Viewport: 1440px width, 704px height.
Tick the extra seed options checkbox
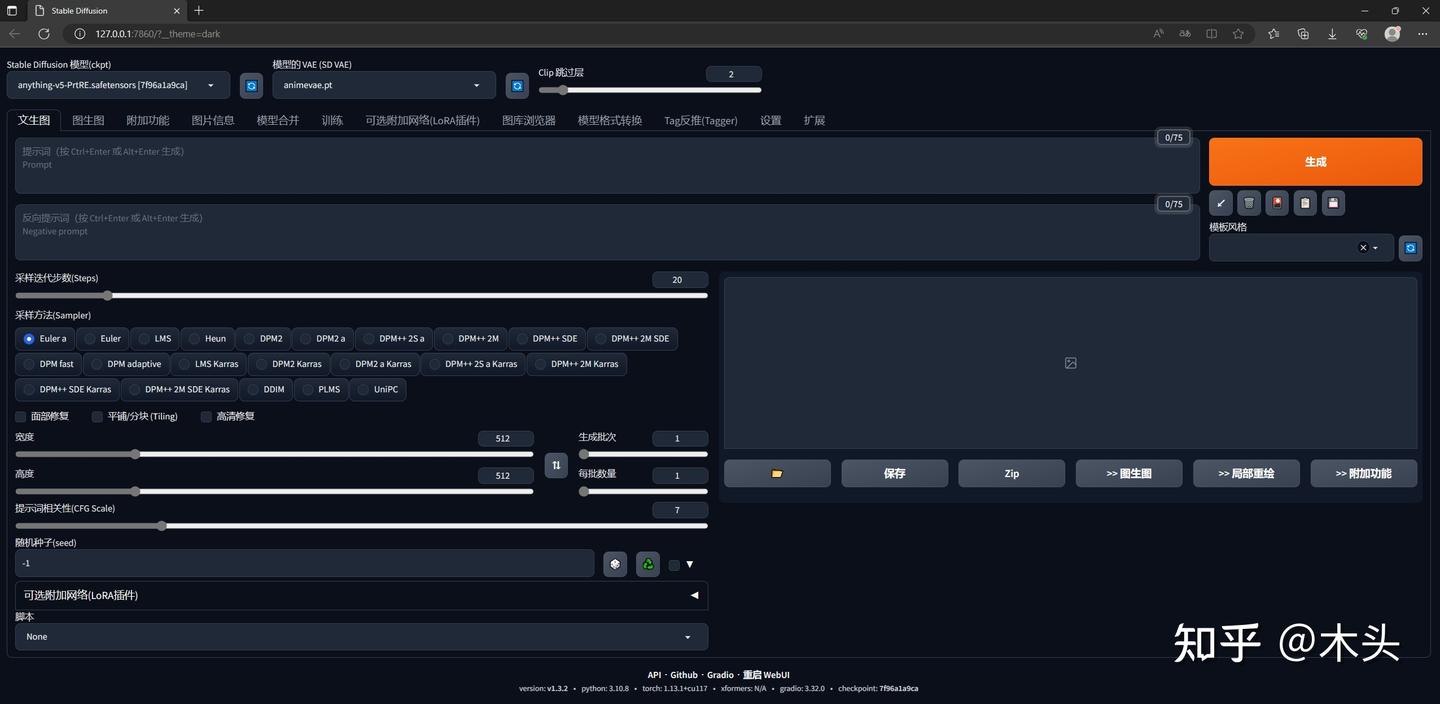point(674,565)
